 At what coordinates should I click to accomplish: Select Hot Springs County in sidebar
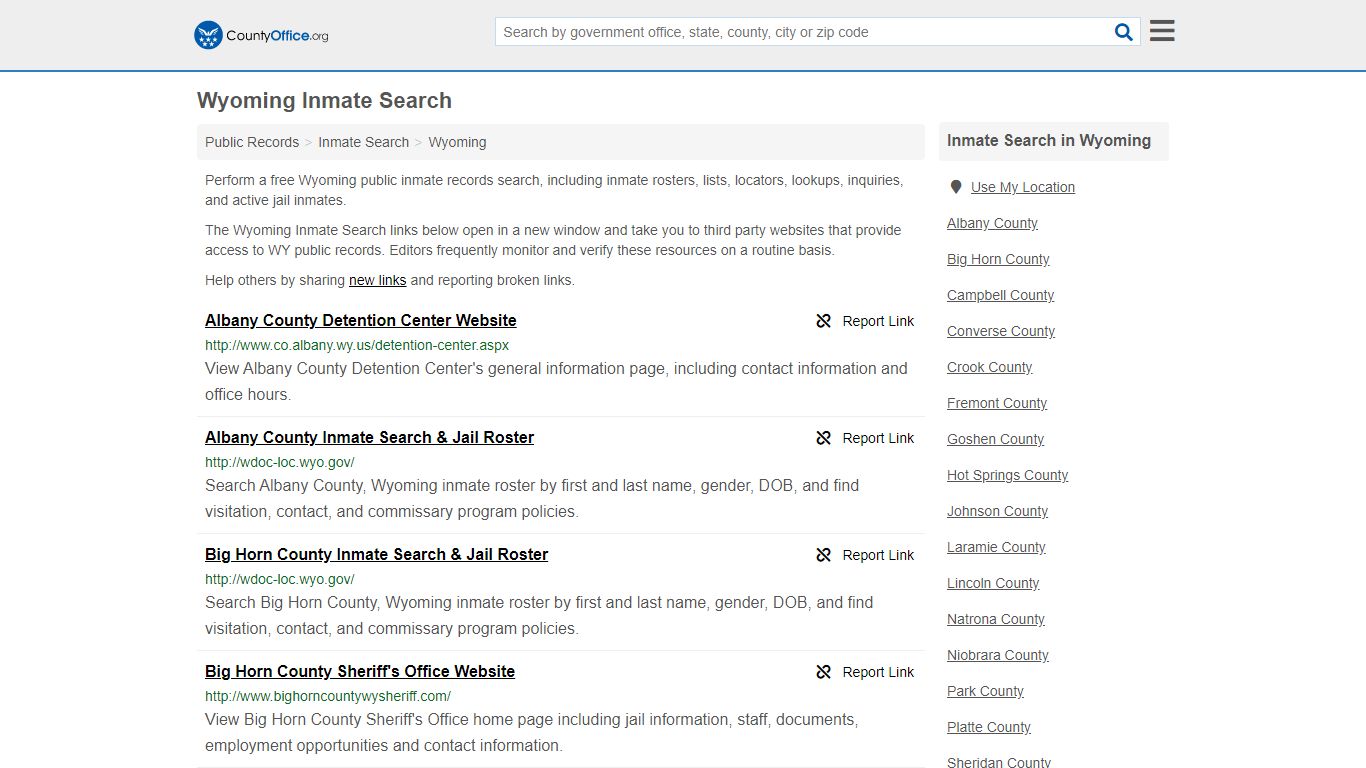(x=1007, y=475)
